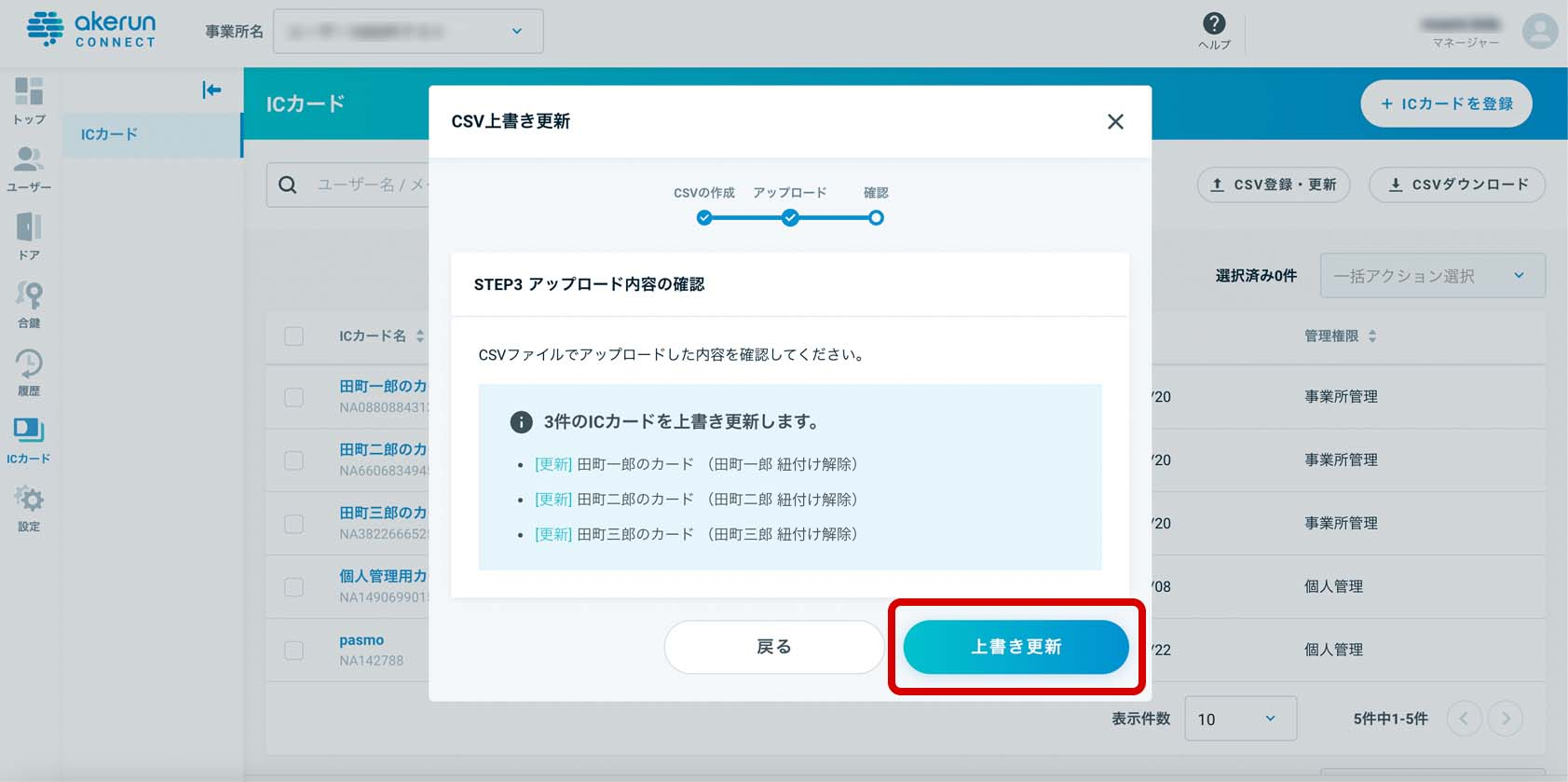
Task: Click the STEP3 アップロード内容の確認 heading
Action: tap(589, 284)
